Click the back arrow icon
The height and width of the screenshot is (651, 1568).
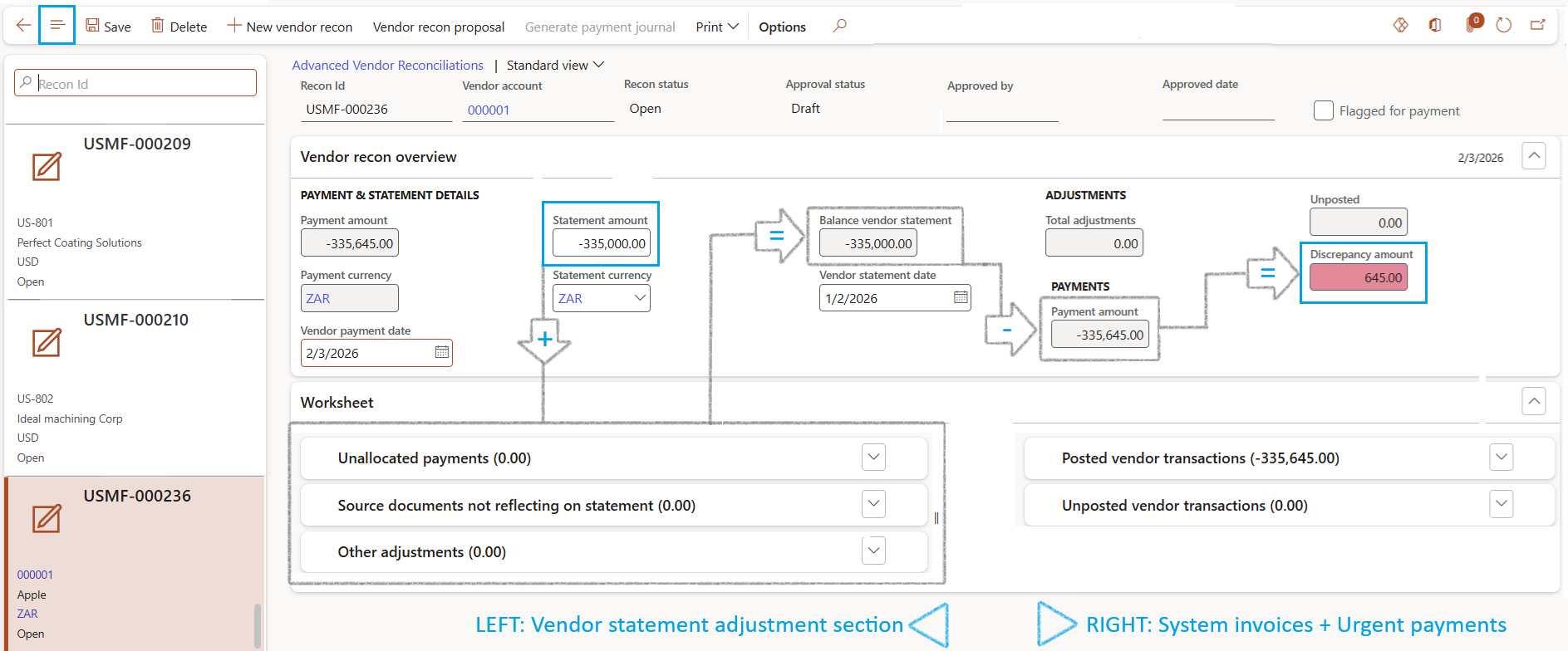point(23,26)
